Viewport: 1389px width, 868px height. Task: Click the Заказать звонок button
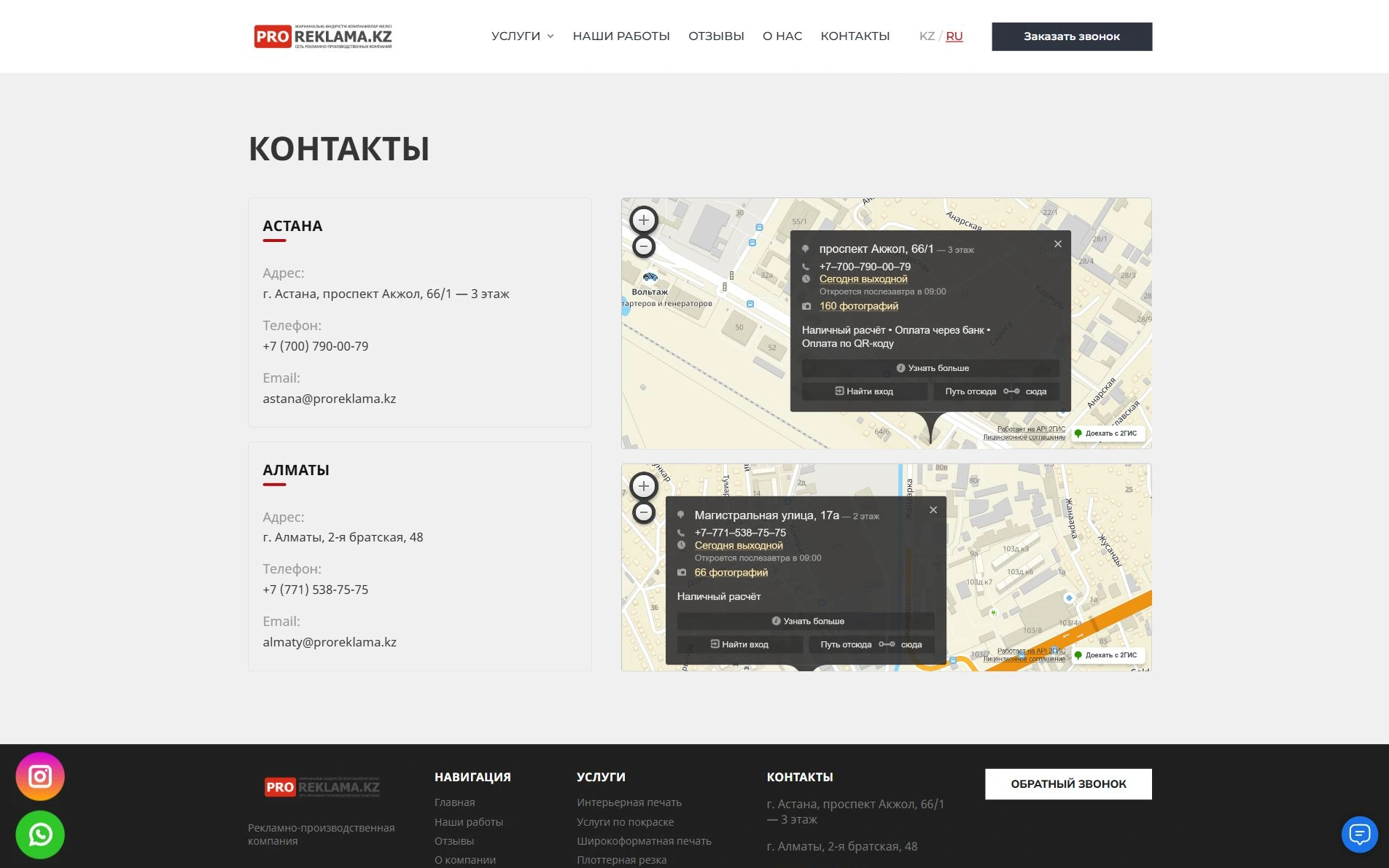(x=1072, y=36)
